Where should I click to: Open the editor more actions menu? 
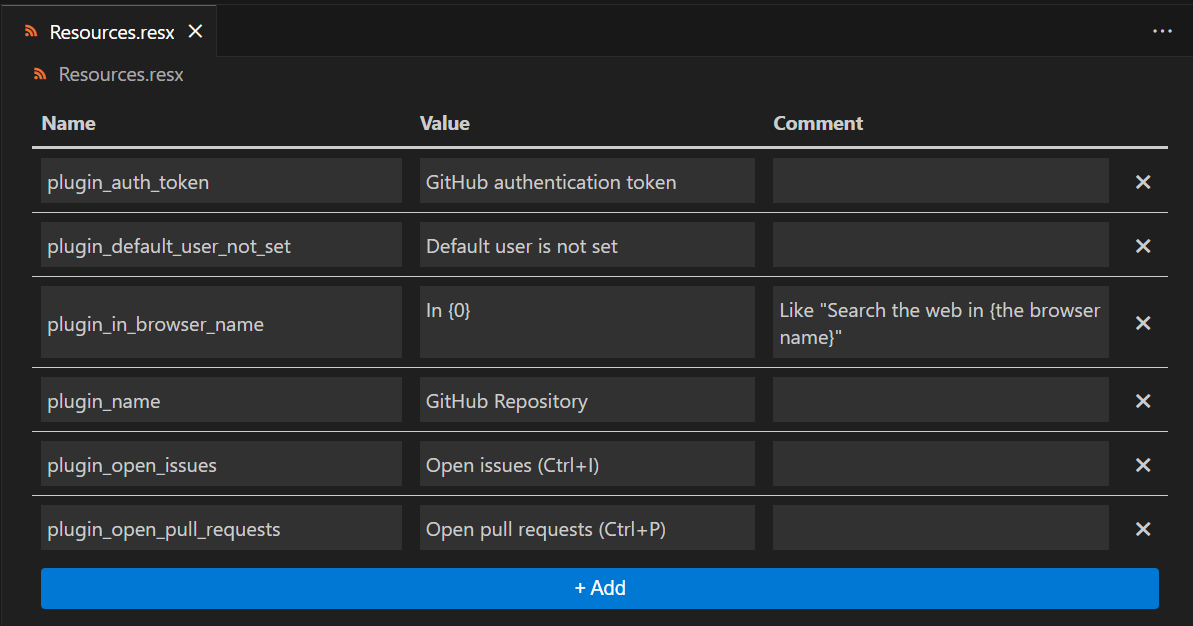1161,31
